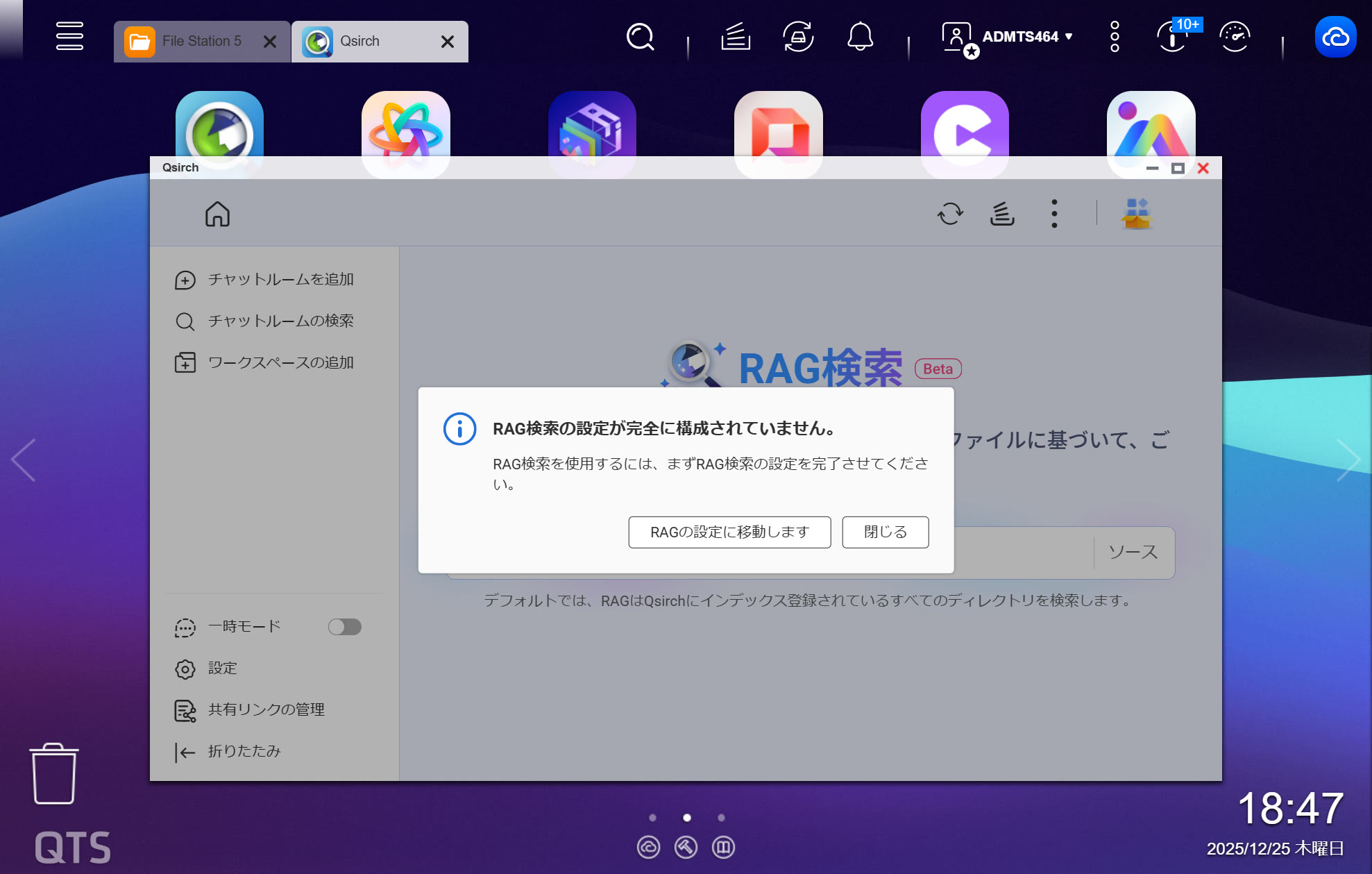Open 設定 in the sidebar
Viewport: 1372px width, 874px height.
pos(222,668)
